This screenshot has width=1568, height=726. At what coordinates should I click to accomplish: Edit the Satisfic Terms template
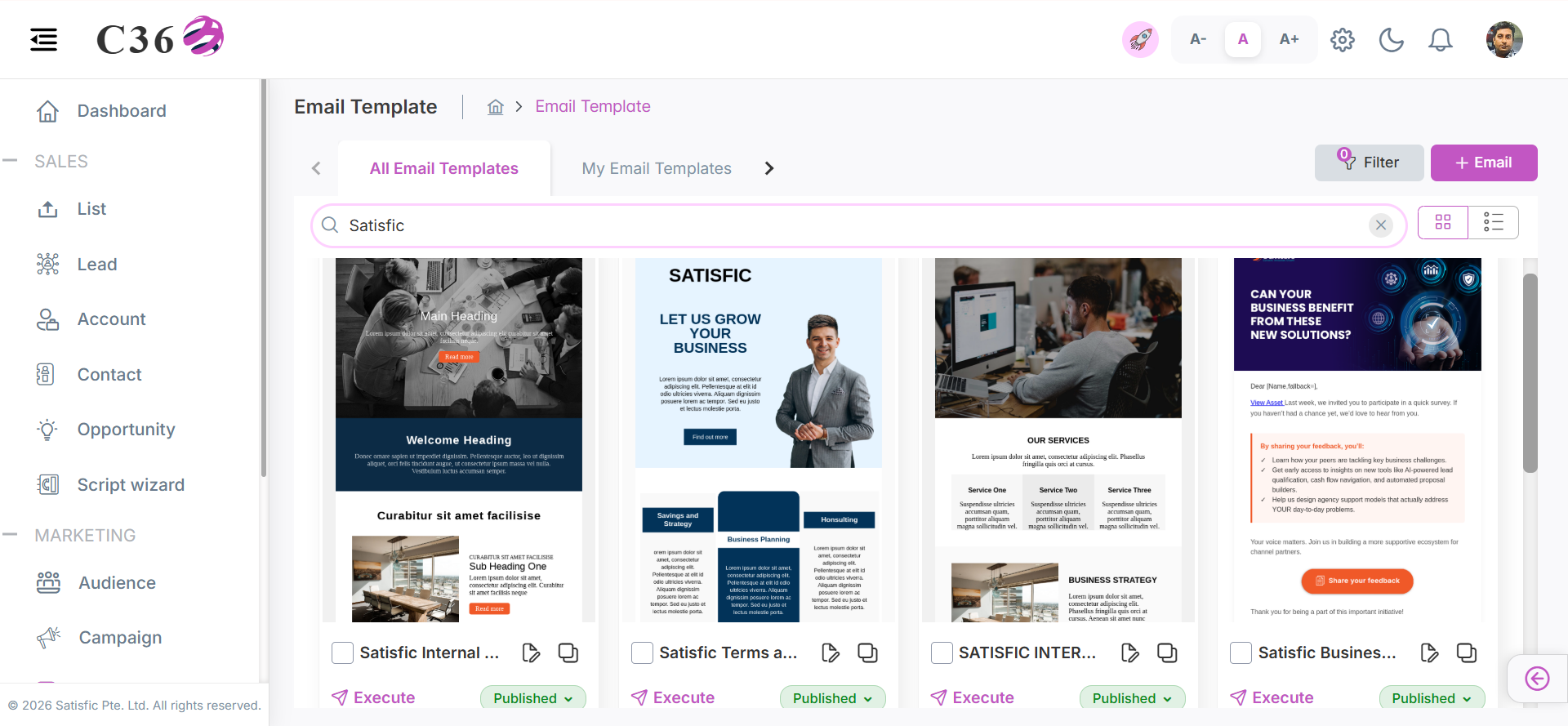(831, 653)
